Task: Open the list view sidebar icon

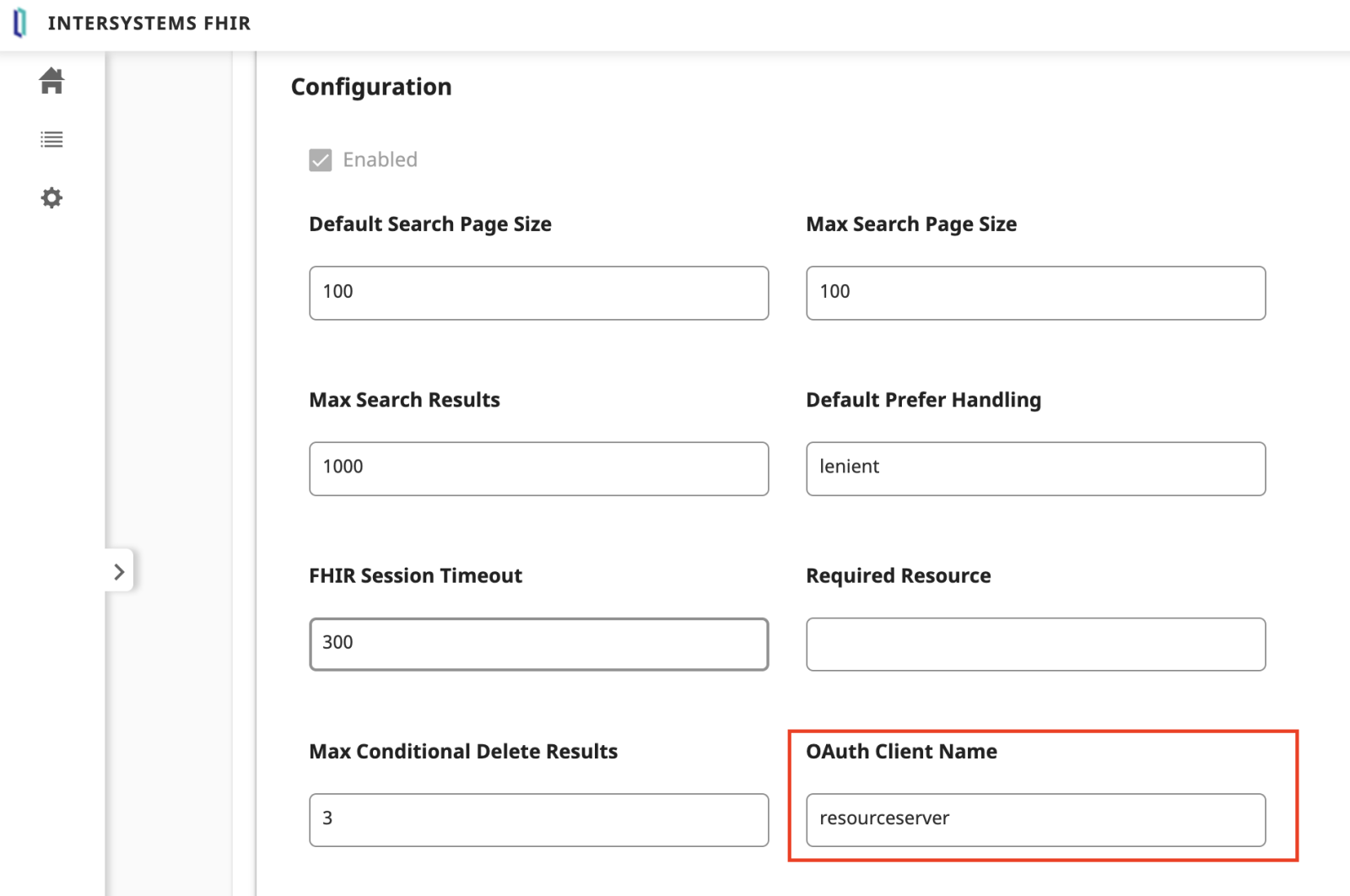Action: (x=51, y=139)
